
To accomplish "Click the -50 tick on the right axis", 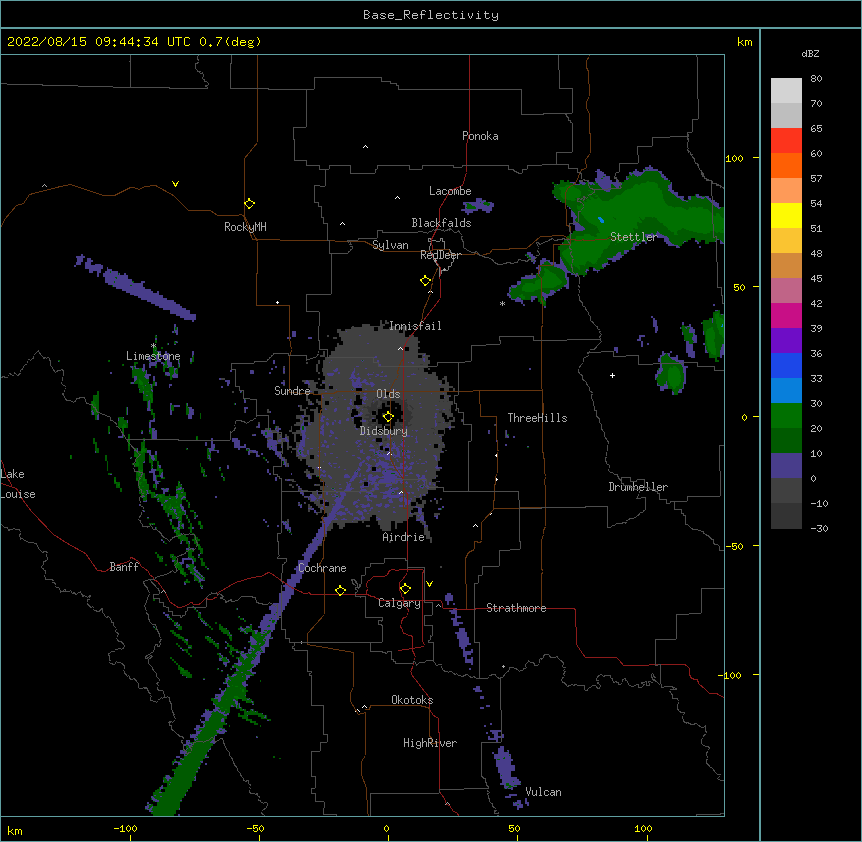I will pos(734,546).
